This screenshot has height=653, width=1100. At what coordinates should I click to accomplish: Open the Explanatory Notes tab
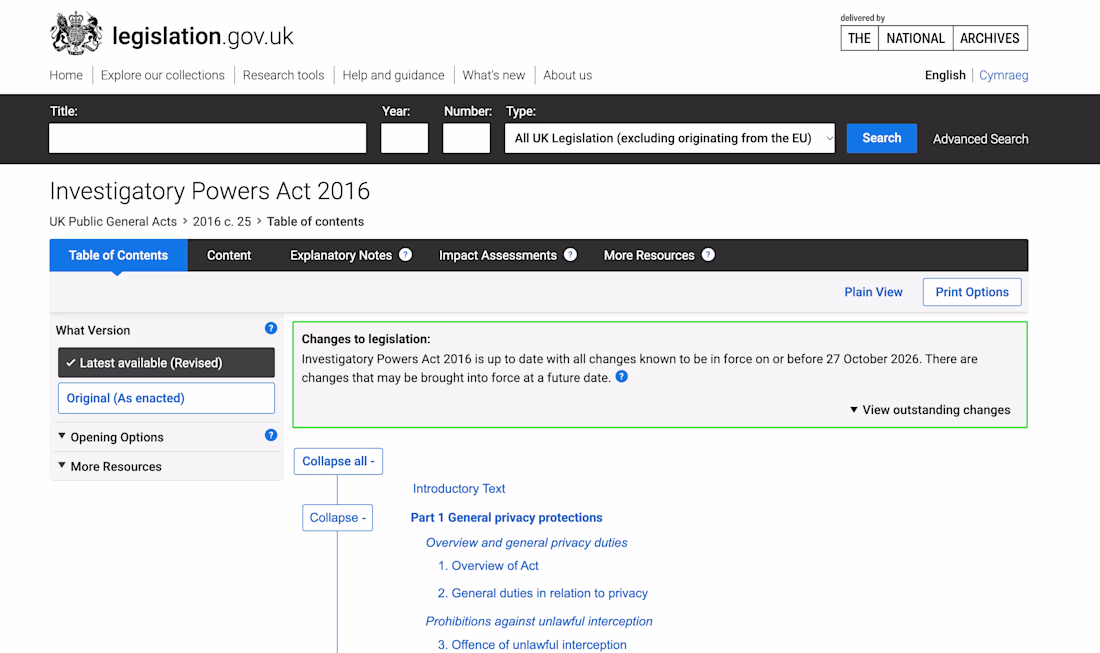click(341, 255)
